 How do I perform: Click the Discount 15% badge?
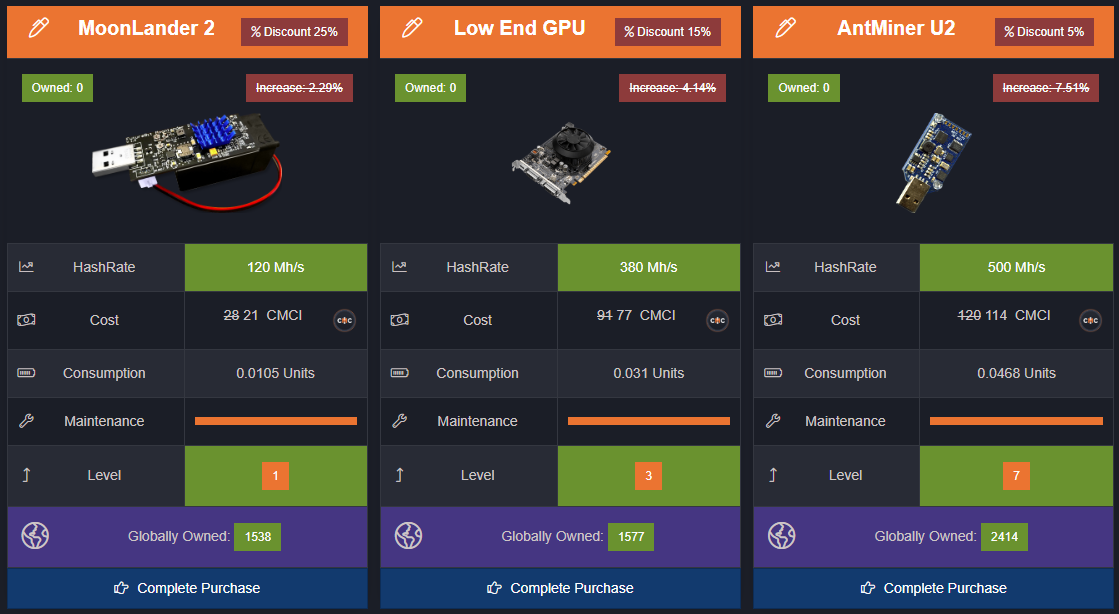coord(667,32)
